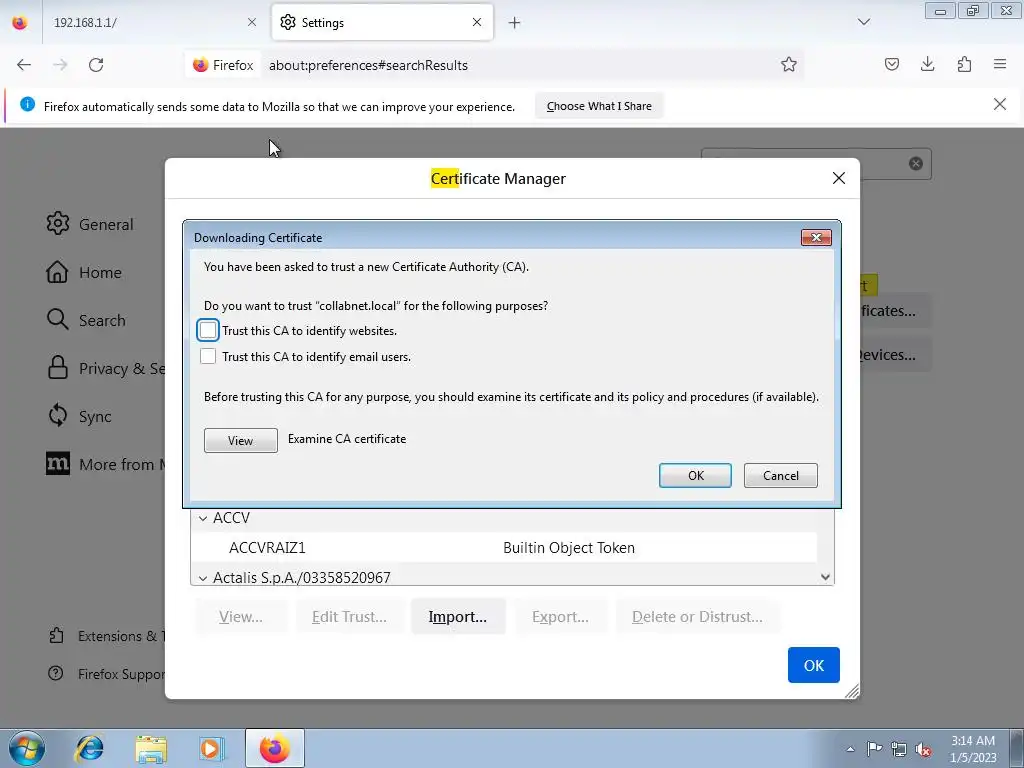The width and height of the screenshot is (1024, 768).
Task: Click the Import... button
Action: coord(458,616)
